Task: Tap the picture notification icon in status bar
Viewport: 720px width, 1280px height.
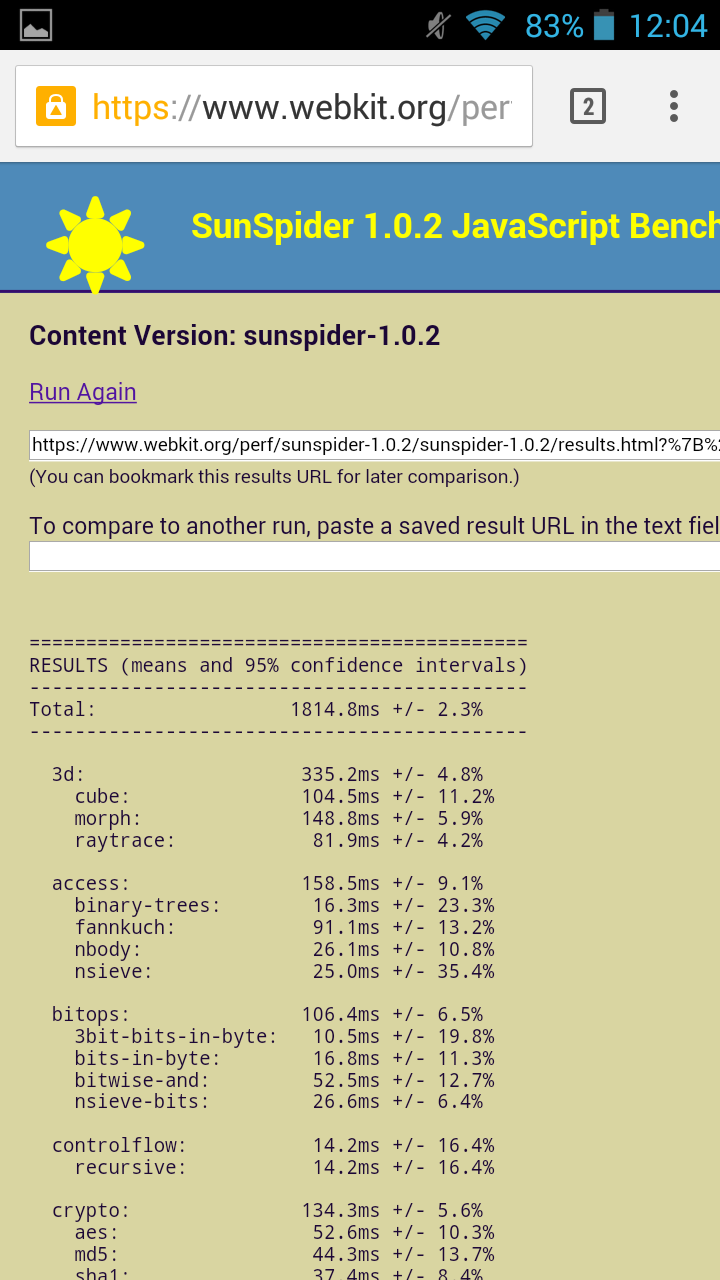Action: pyautogui.click(x=36, y=25)
